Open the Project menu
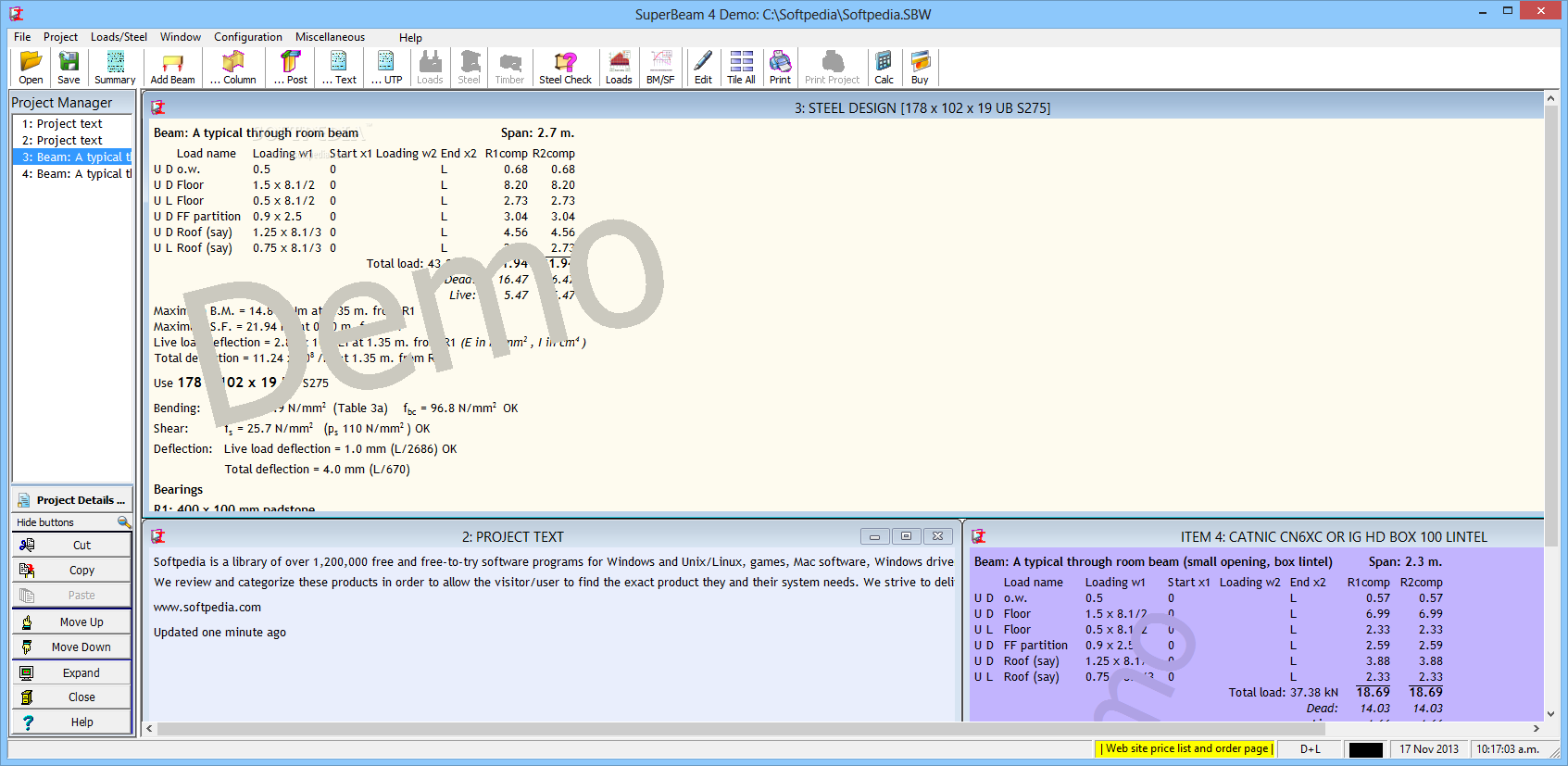1568x766 pixels. (60, 37)
